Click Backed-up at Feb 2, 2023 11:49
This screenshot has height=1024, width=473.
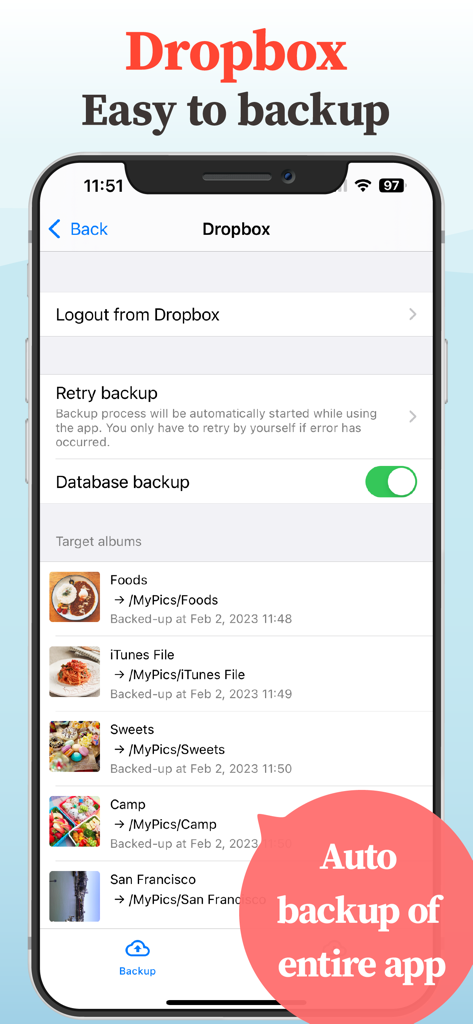201,694
